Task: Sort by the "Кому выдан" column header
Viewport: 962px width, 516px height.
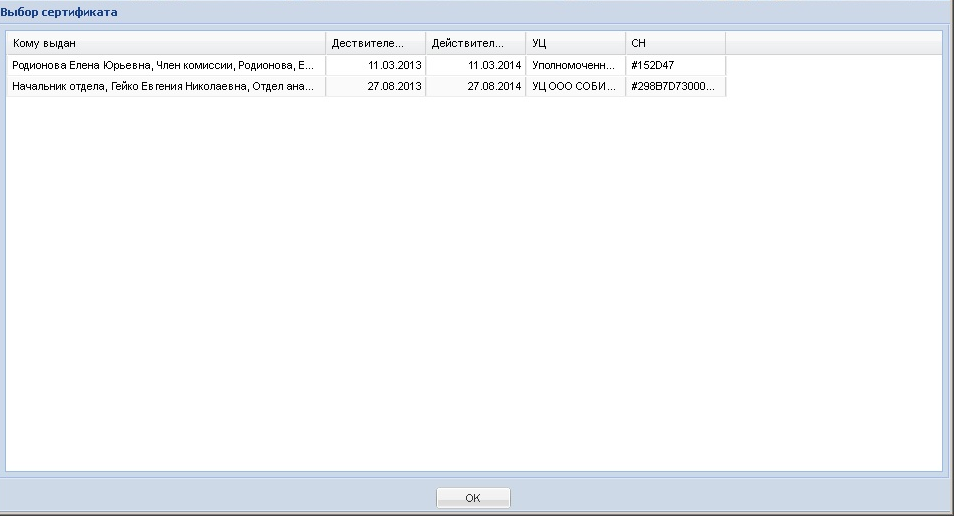Action: click(x=165, y=43)
